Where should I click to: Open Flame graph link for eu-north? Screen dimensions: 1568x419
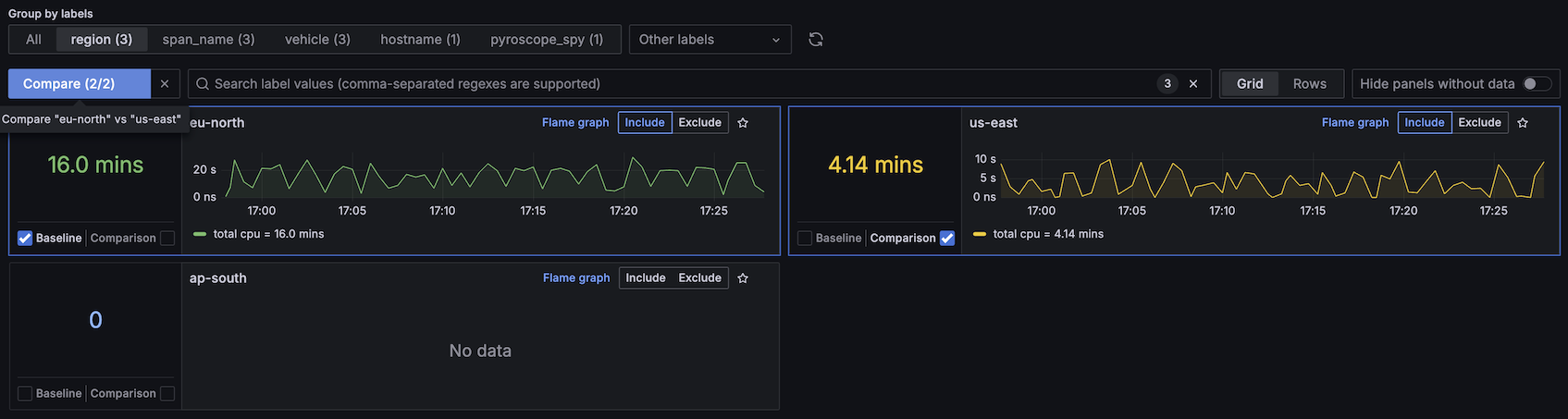575,122
